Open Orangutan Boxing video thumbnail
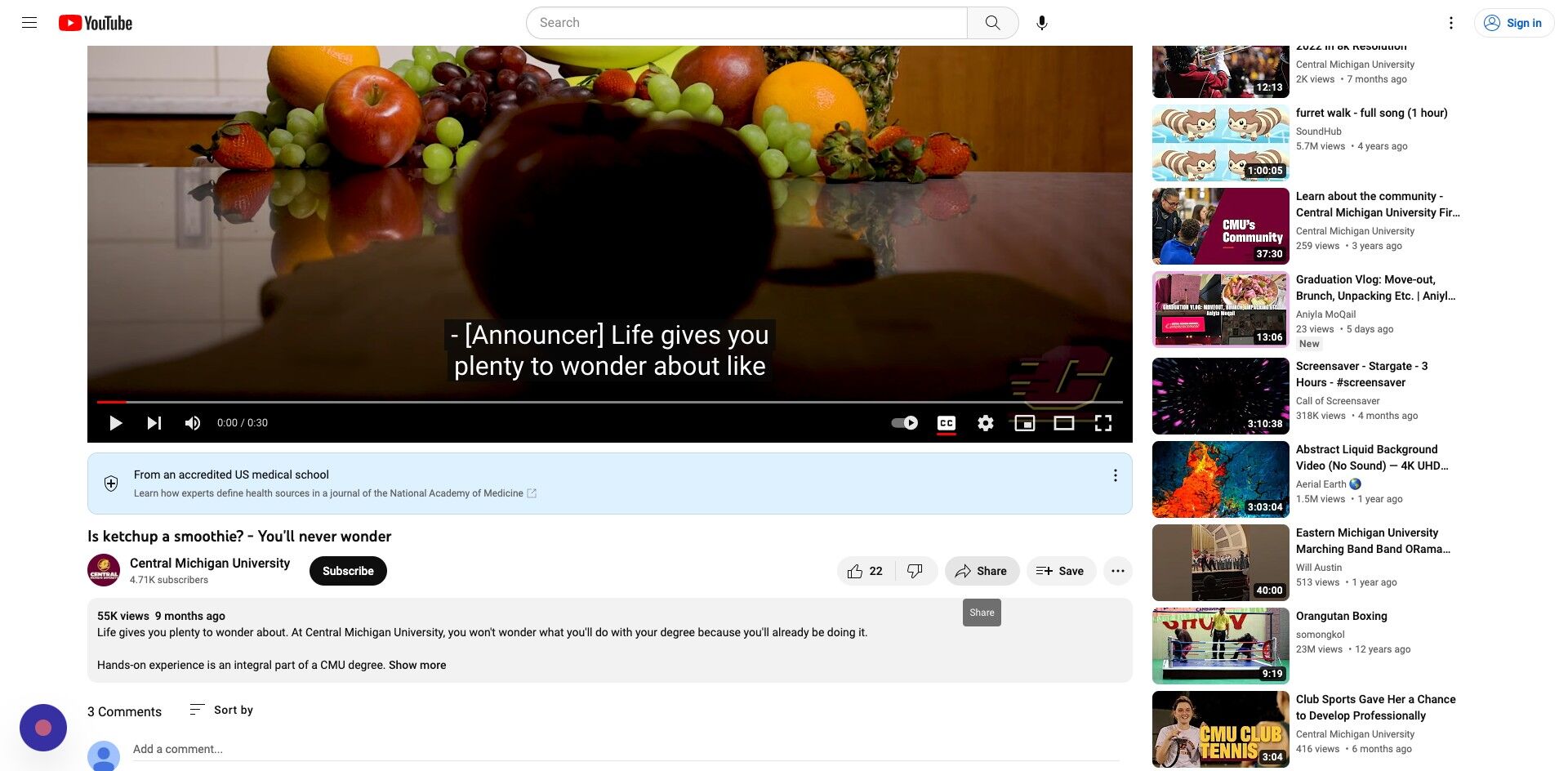Screen dimensions: 1568x771 [1220, 646]
